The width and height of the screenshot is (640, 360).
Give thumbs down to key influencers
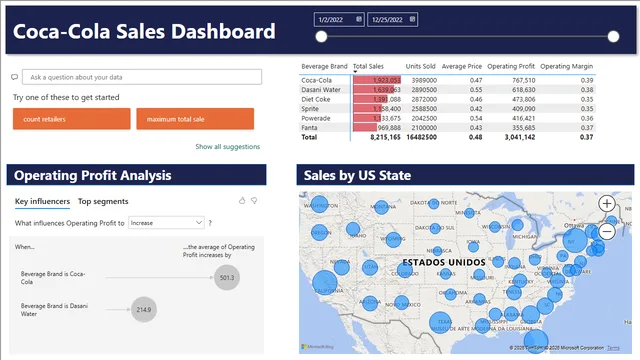(x=254, y=200)
